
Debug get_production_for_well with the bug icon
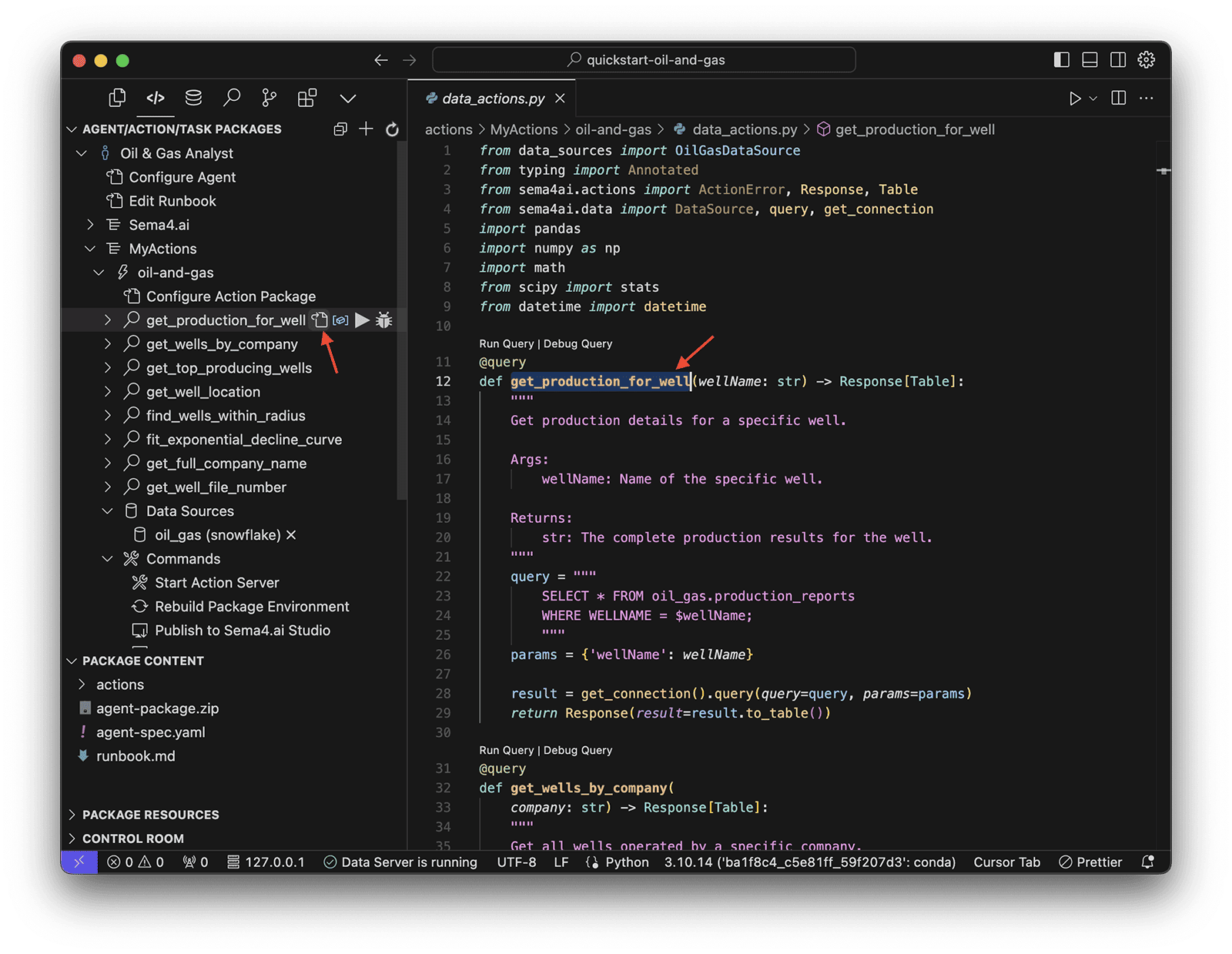click(384, 320)
